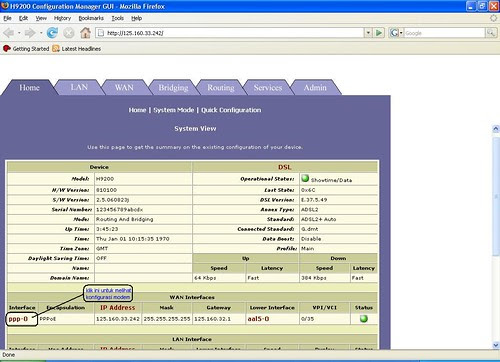Open the address bar history dropdown
The width and height of the screenshot is (500, 362).
(x=368, y=33)
